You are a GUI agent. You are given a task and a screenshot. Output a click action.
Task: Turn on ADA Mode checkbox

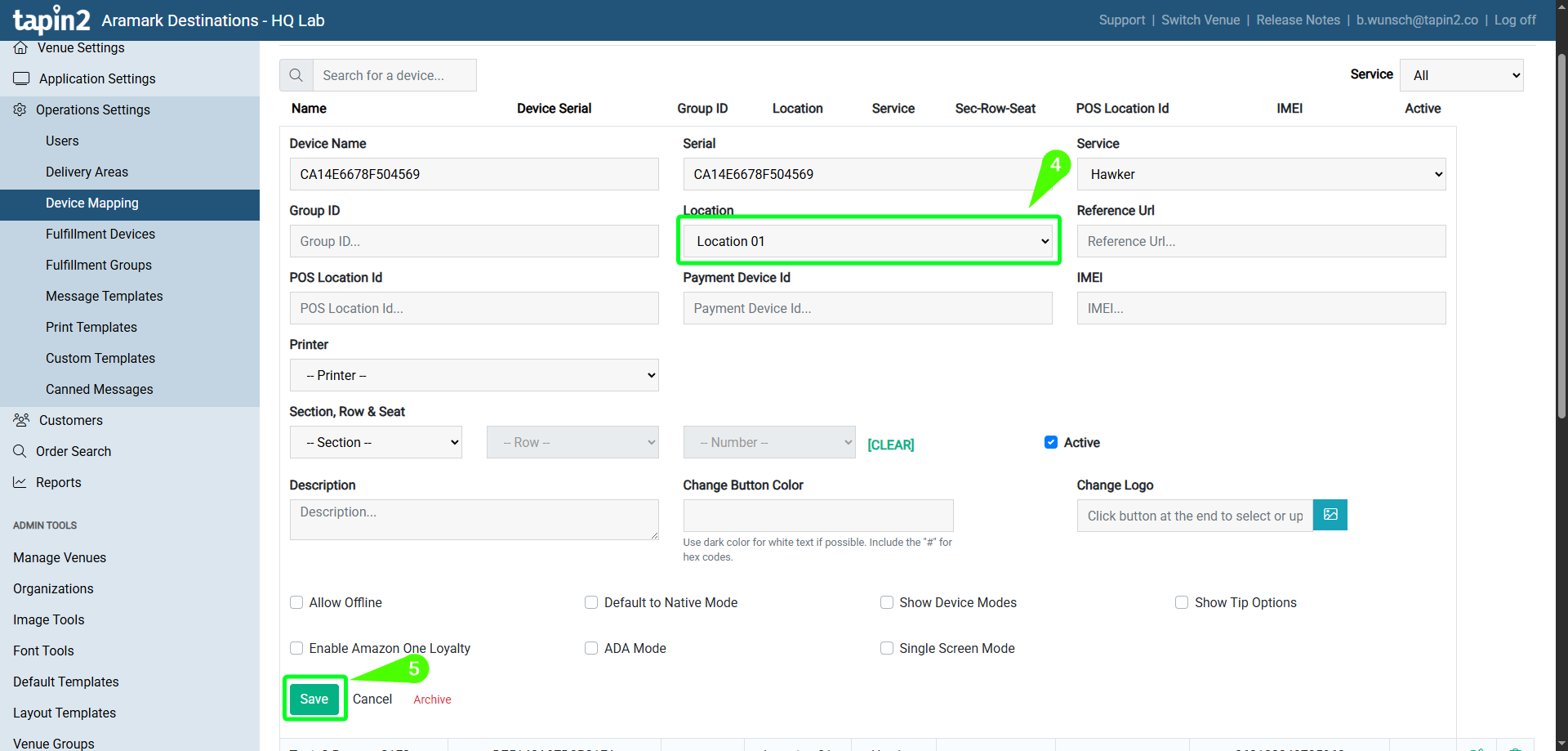click(591, 648)
